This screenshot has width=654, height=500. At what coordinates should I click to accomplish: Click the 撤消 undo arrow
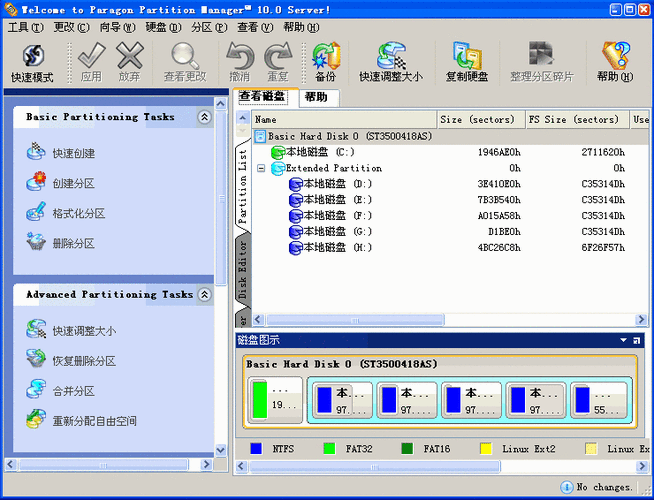[x=239, y=63]
